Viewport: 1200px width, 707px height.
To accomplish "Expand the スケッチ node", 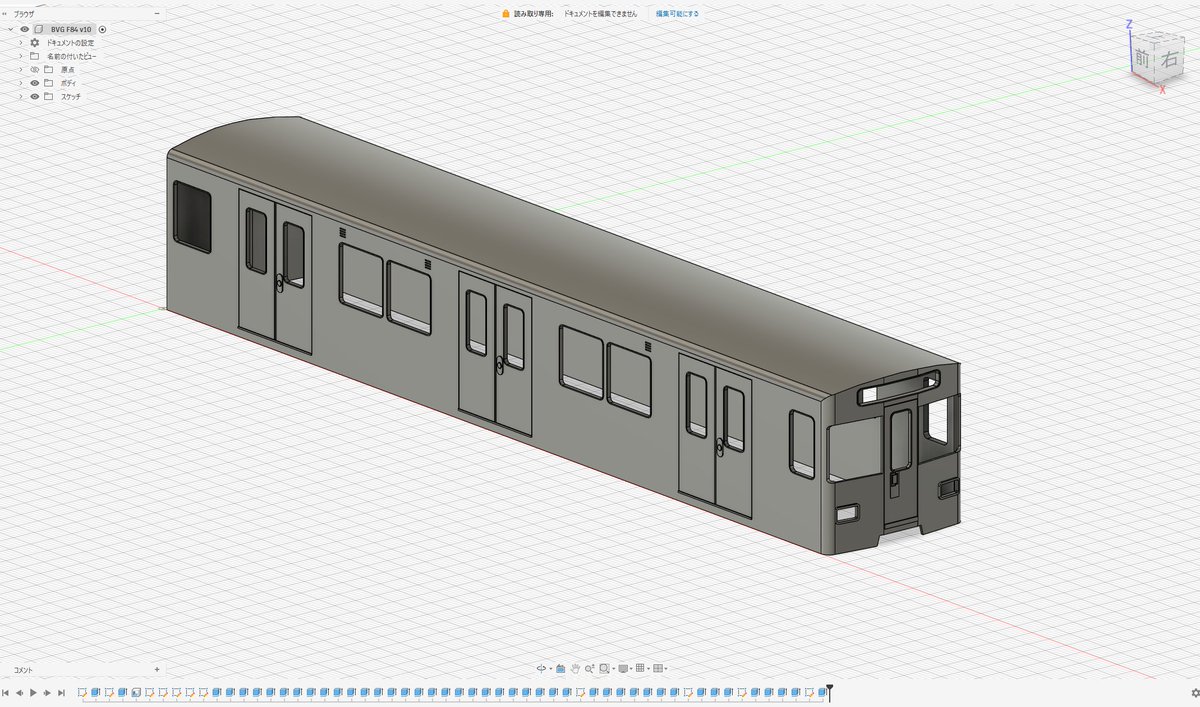I will click(20, 96).
